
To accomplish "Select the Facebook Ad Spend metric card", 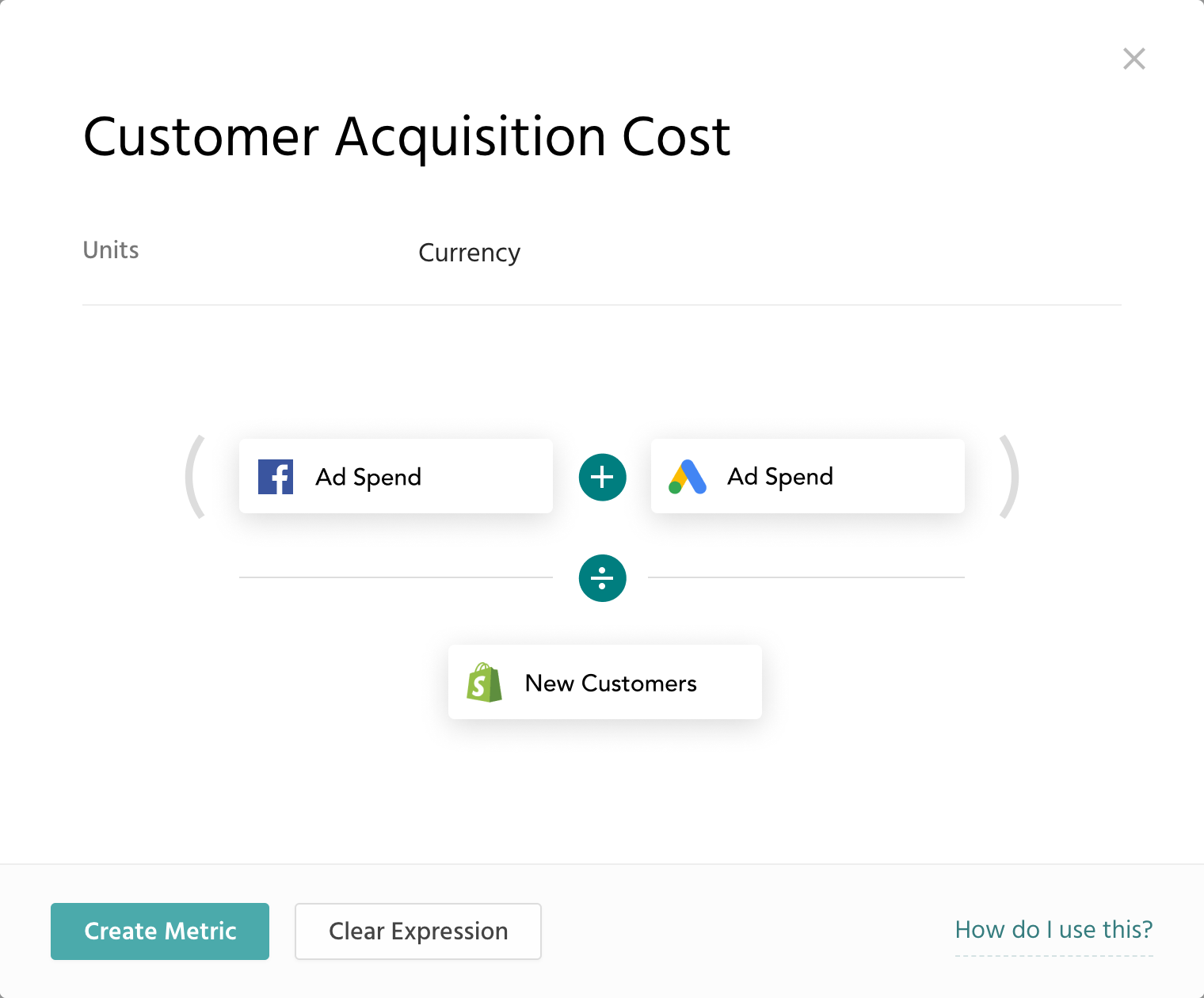I will 396,476.
